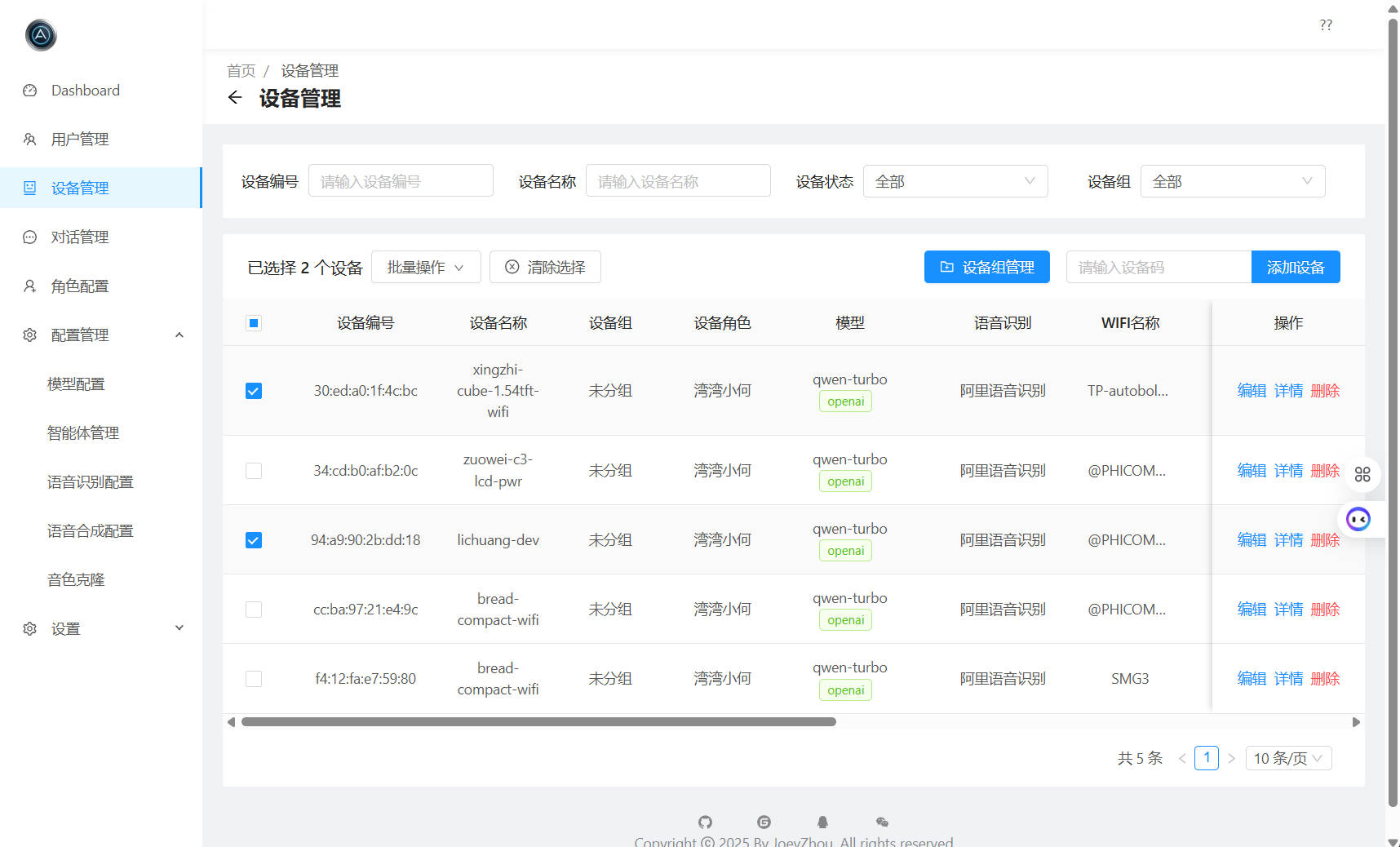Open 角色配置 in the sidebar

click(x=80, y=286)
